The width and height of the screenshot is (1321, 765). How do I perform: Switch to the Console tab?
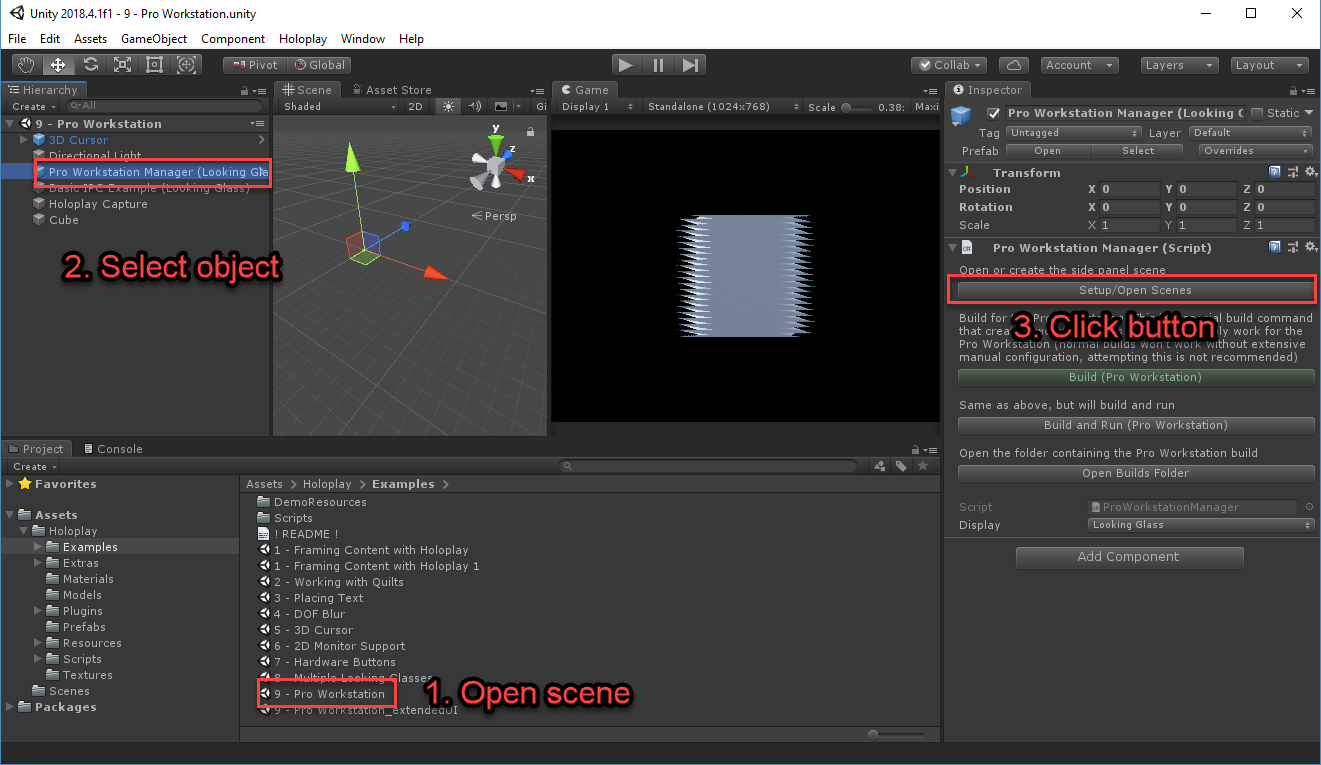point(112,449)
